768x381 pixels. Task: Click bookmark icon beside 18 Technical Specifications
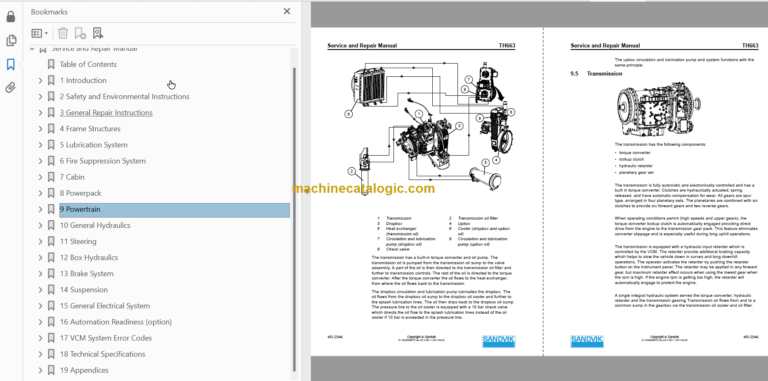pyautogui.click(x=51, y=355)
